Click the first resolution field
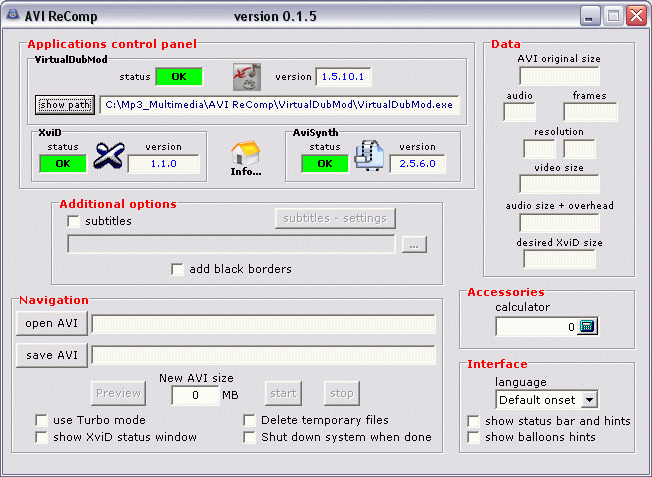 pos(539,149)
